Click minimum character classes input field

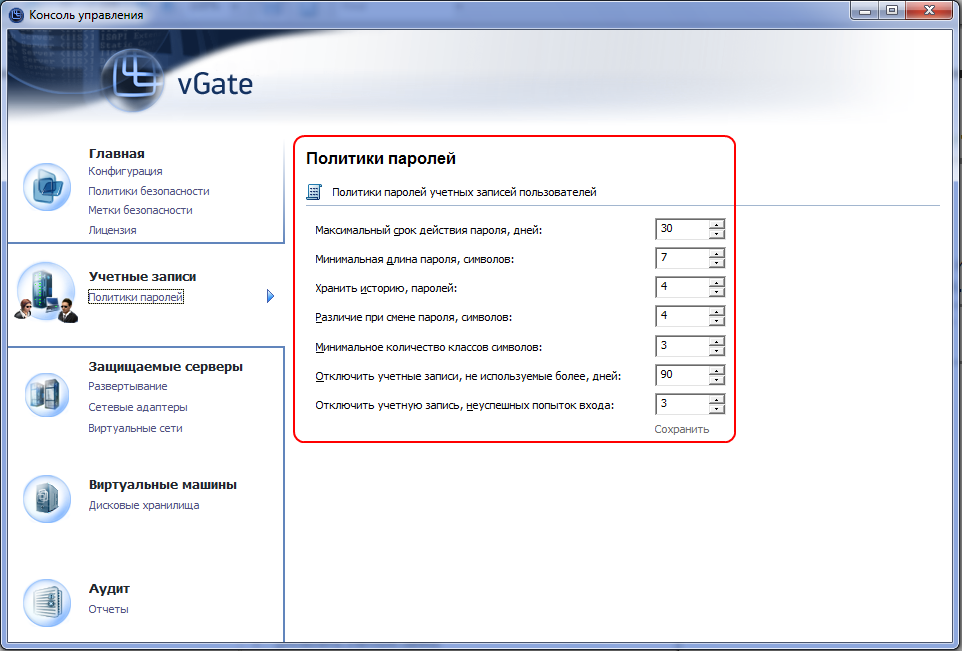tap(682, 345)
